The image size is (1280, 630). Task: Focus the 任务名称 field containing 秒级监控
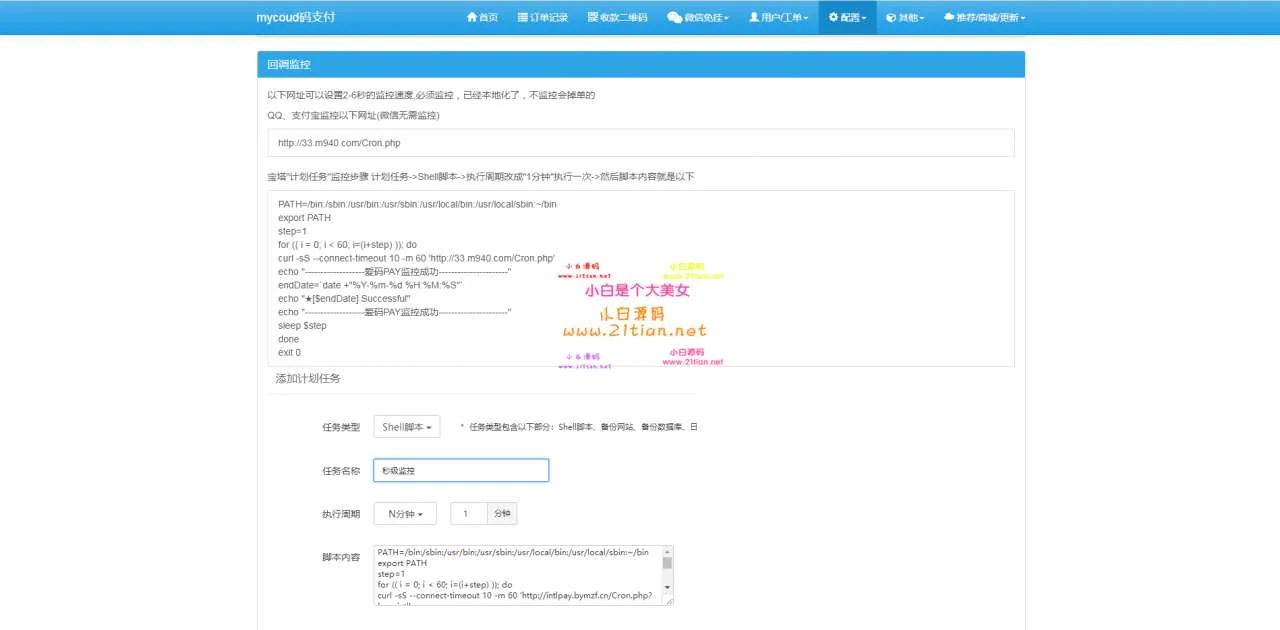click(461, 470)
